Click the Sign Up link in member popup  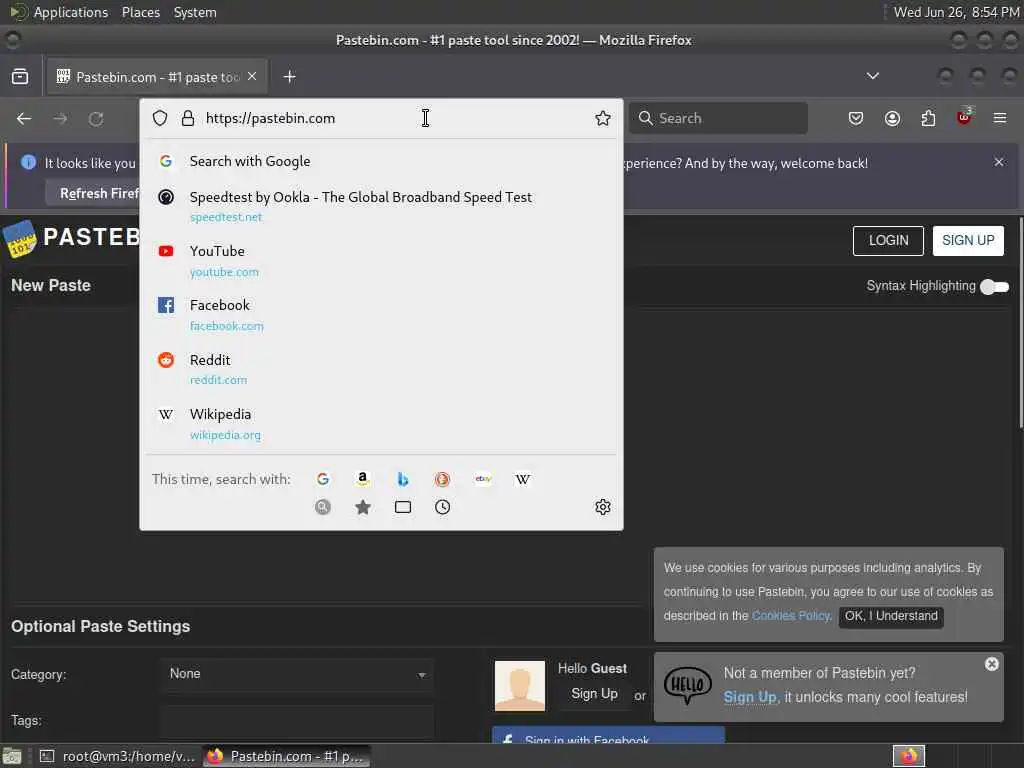click(750, 697)
